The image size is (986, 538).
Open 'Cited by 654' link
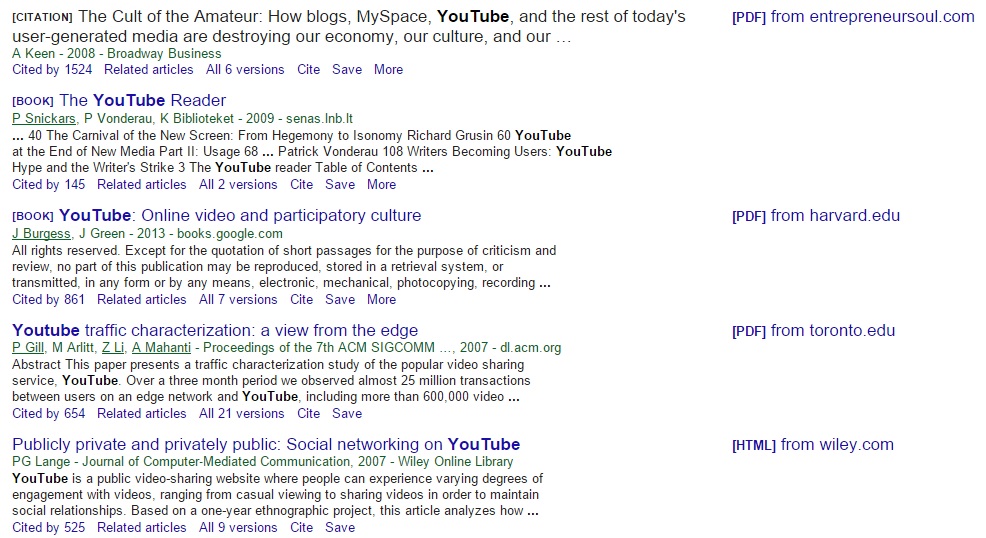pyautogui.click(x=48, y=414)
